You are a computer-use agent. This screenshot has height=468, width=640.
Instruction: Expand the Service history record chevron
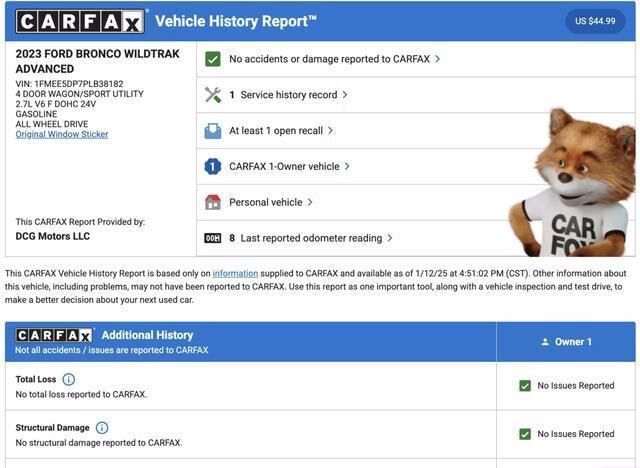point(345,95)
